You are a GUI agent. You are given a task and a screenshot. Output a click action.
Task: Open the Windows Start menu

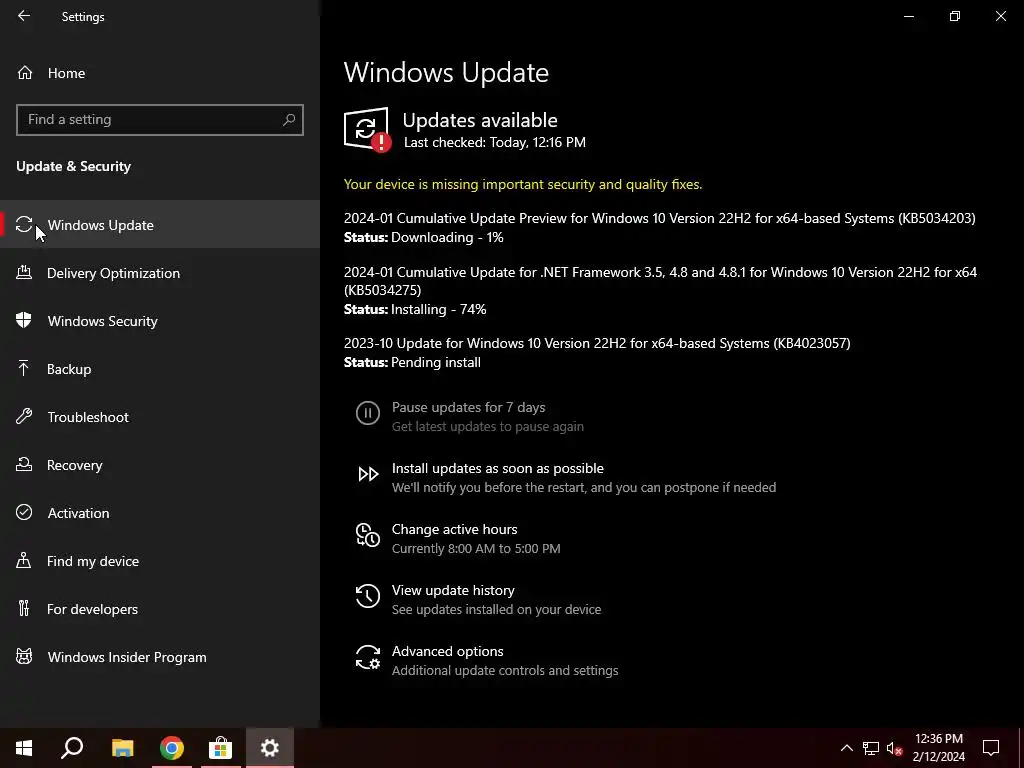pos(24,748)
